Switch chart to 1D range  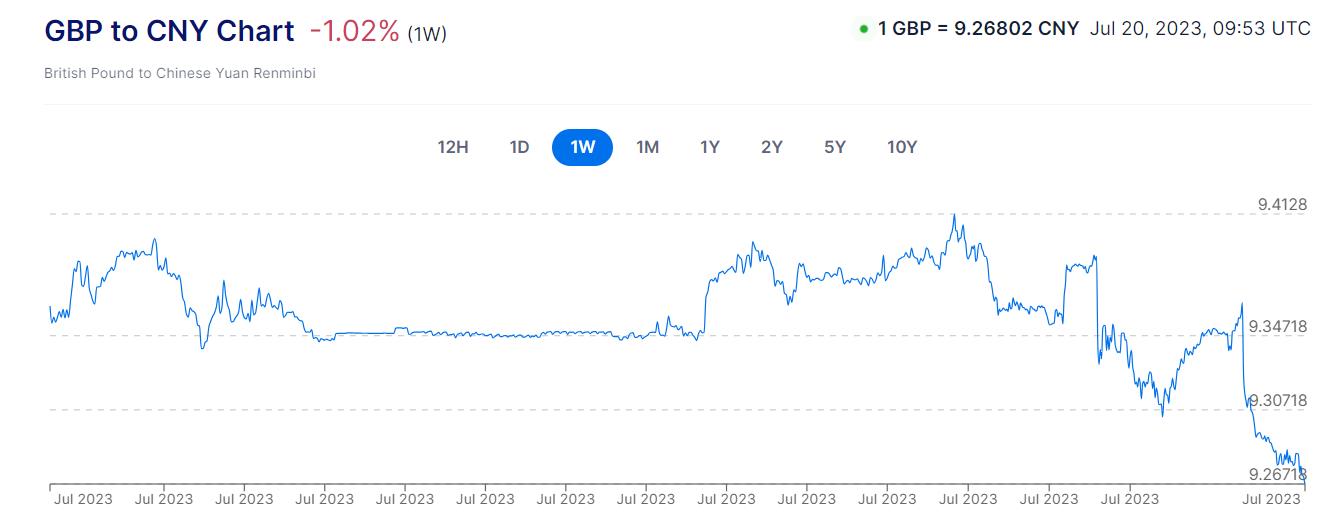(519, 147)
